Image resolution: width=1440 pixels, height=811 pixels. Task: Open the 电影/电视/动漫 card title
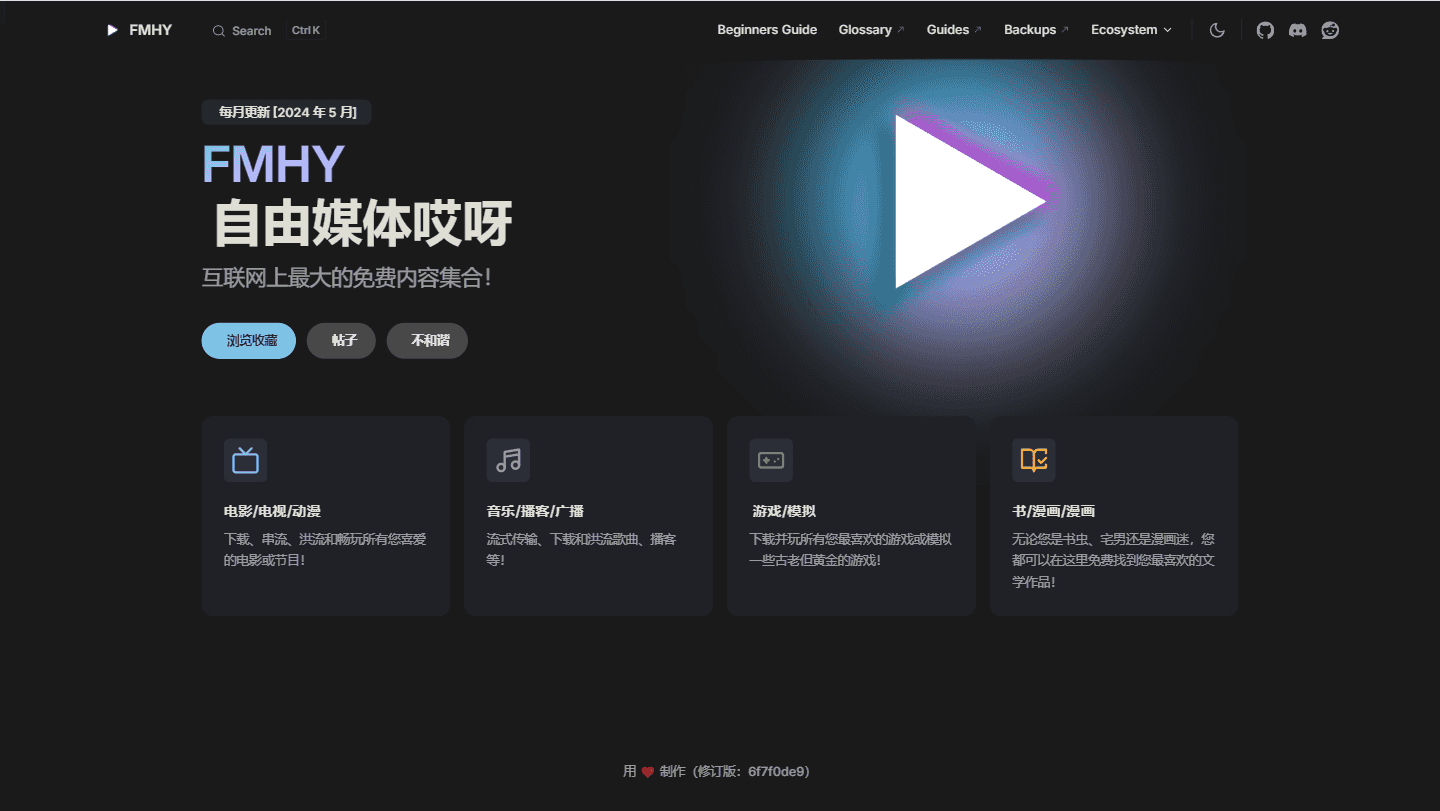pyautogui.click(x=272, y=511)
